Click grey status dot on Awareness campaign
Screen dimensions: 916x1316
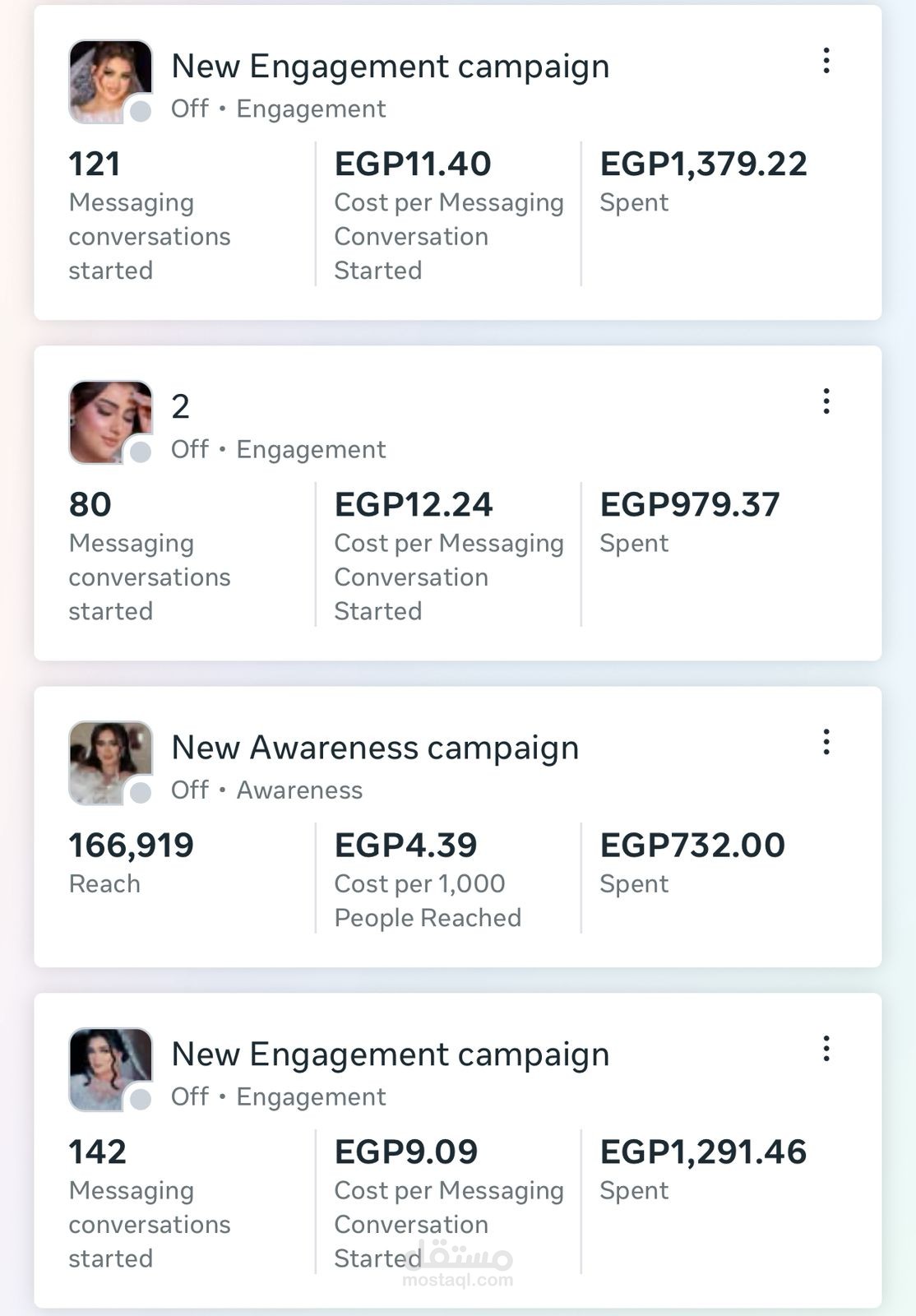click(141, 792)
